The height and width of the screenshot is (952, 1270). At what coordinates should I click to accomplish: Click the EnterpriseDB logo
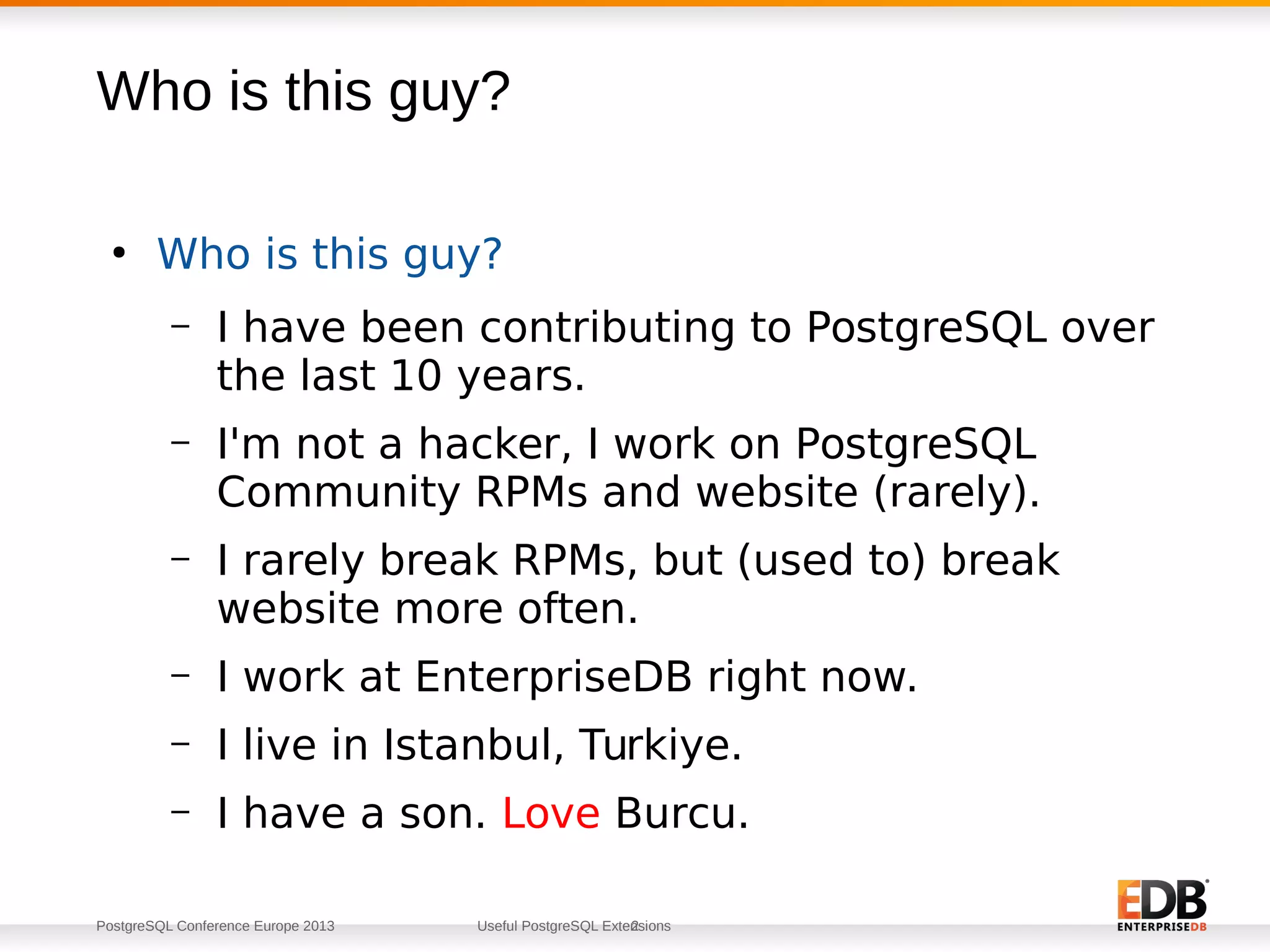[1162, 904]
